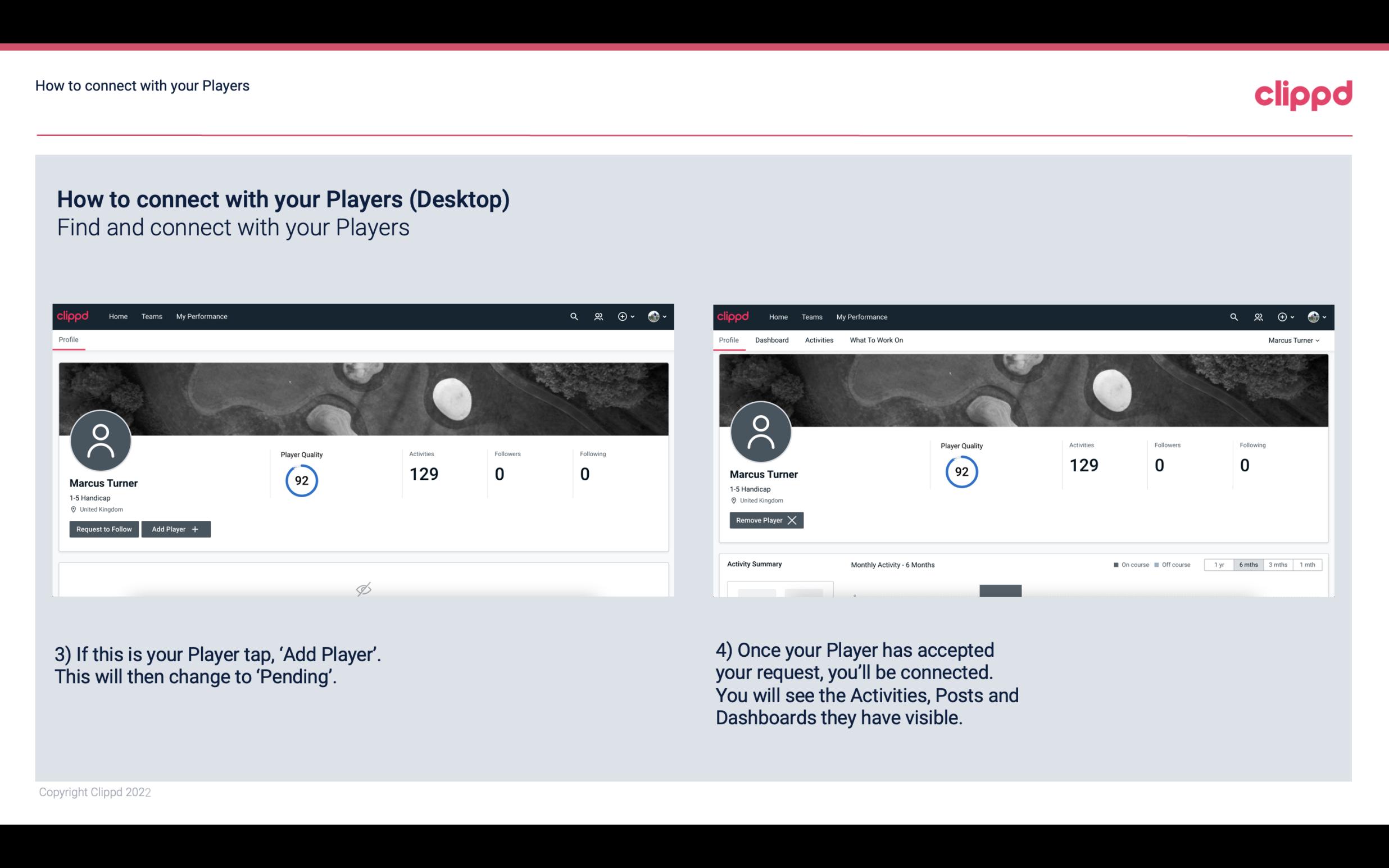Toggle the 'On course' activity visibility

tap(1125, 564)
